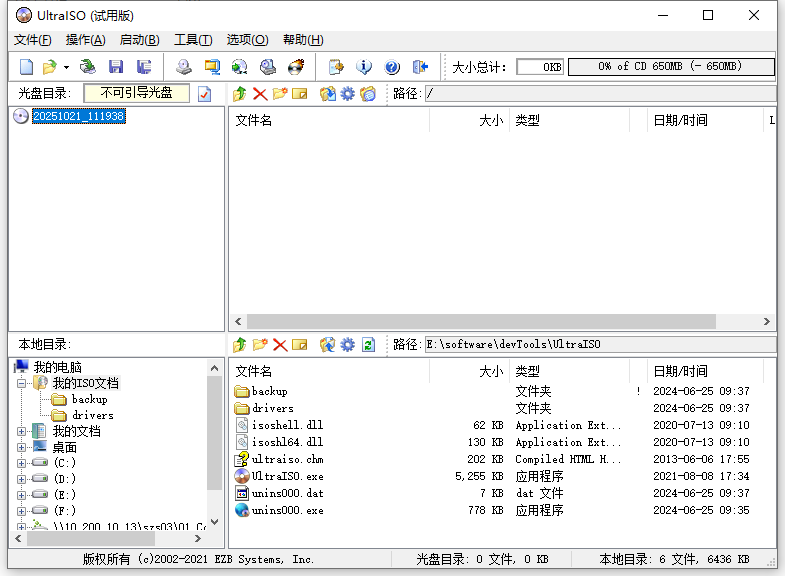Screen dimensions: 785x576
Task: Expand the (C:) drive node
Action: [22, 463]
